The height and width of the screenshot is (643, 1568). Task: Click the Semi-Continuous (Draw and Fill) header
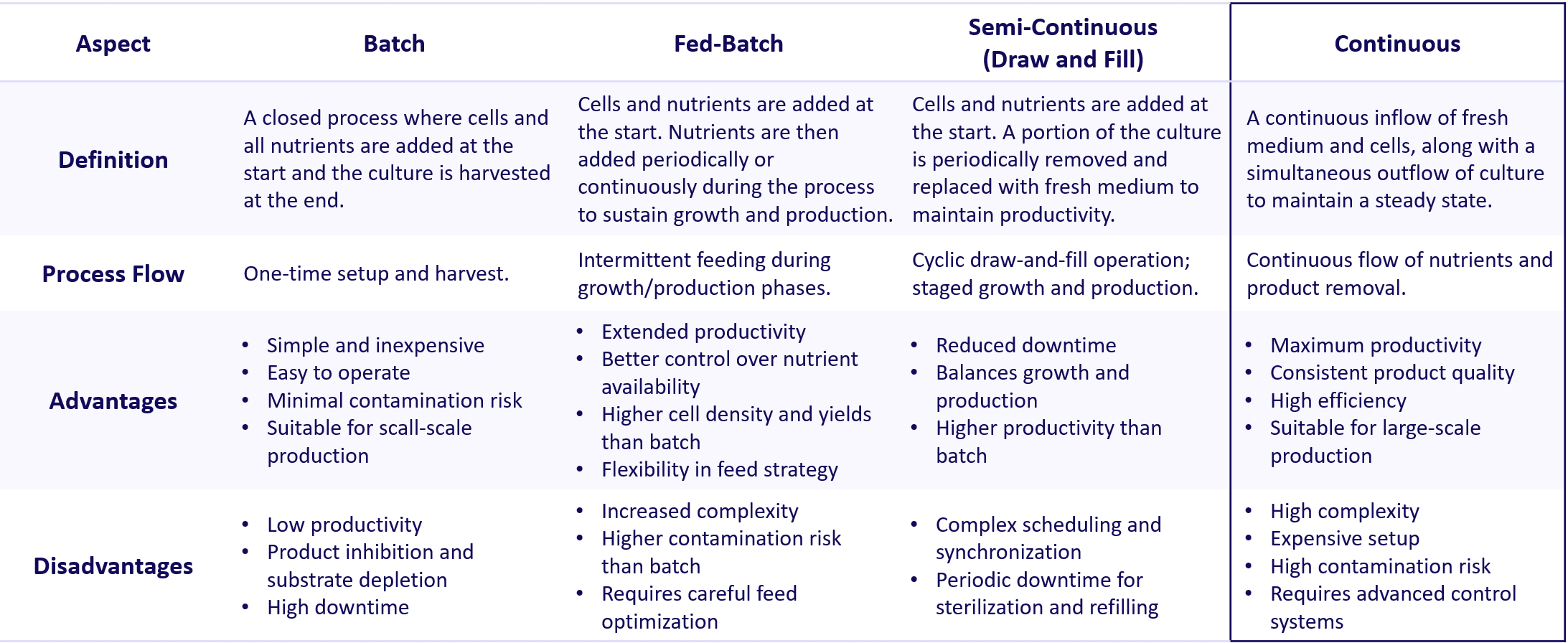click(1062, 43)
